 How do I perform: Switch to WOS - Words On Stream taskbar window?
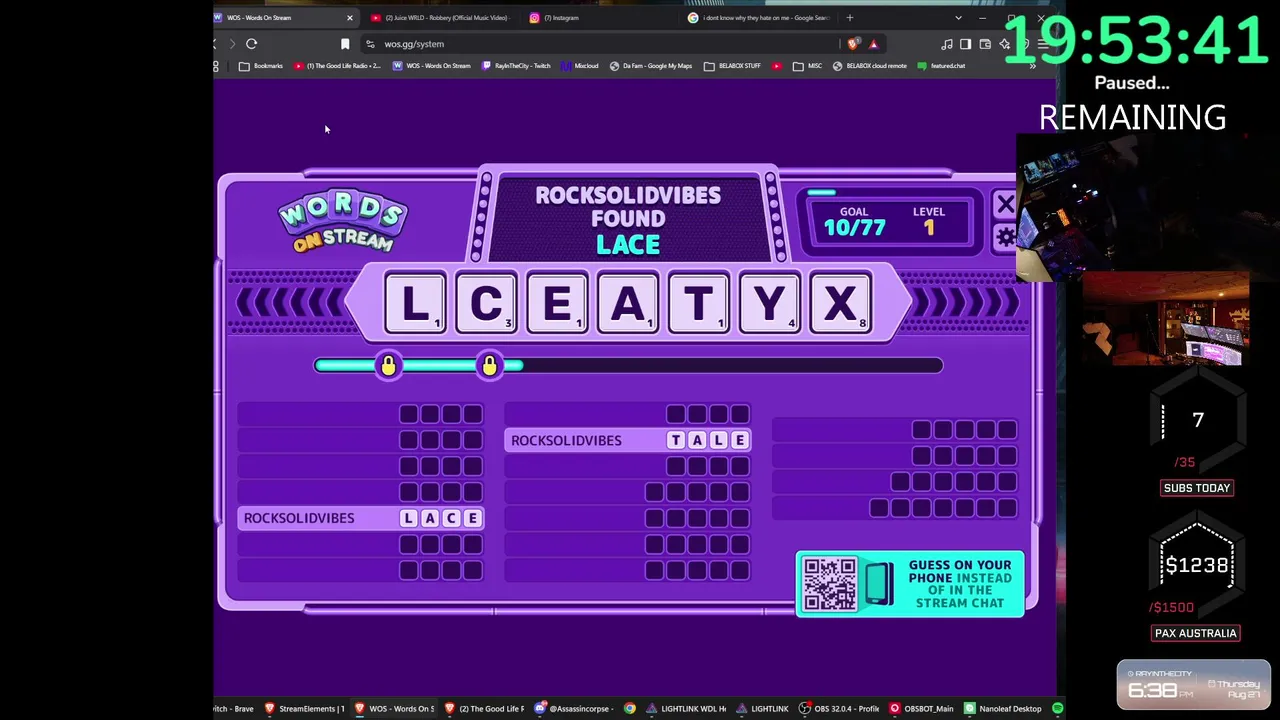pyautogui.click(x=394, y=709)
